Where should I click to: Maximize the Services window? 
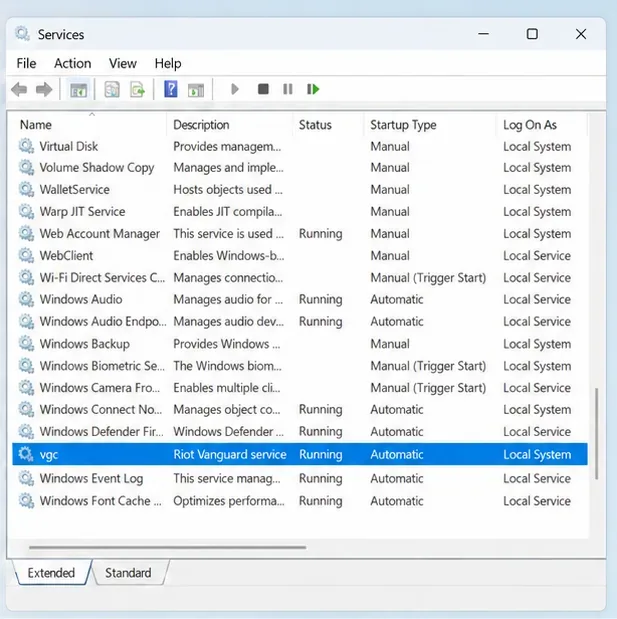tap(532, 34)
